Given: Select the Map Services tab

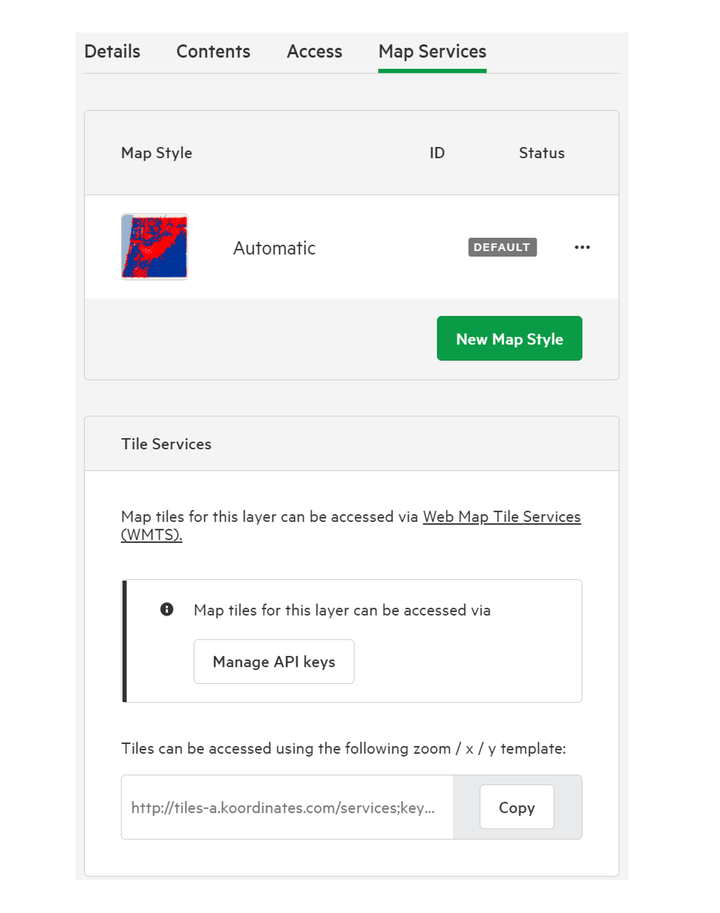Looking at the screenshot, I should click(432, 51).
